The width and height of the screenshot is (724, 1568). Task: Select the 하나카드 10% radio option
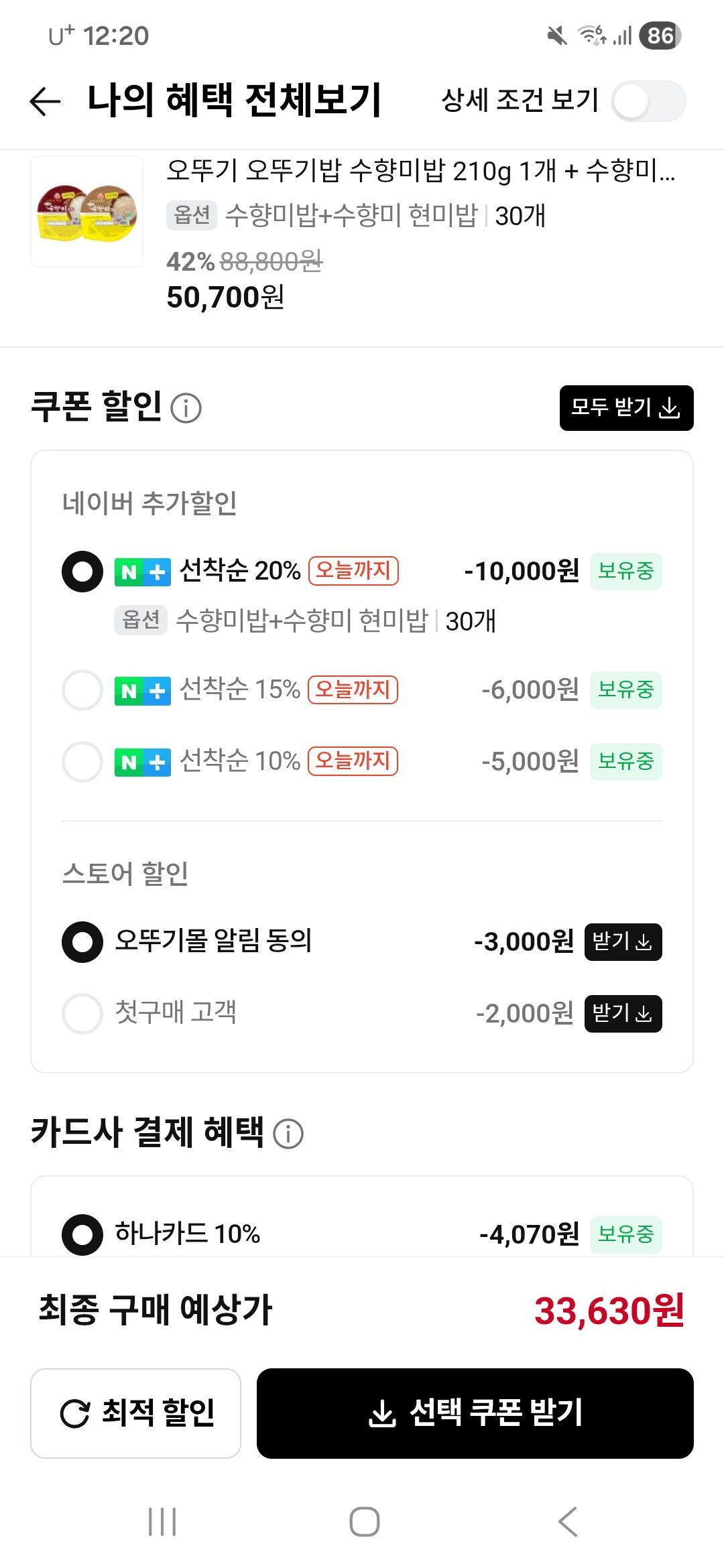82,1234
